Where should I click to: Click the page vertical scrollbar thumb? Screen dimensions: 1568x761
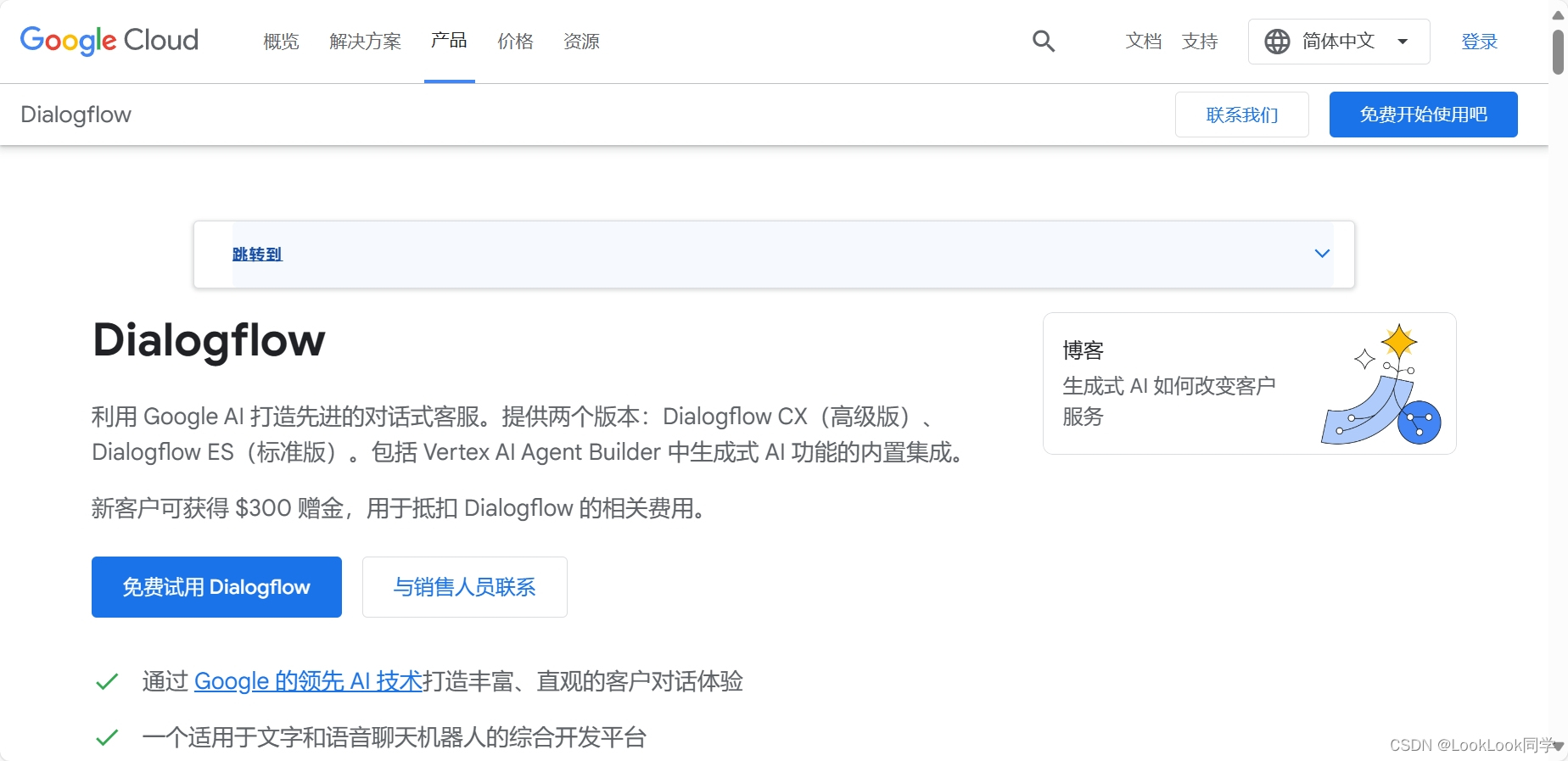coord(1559,52)
